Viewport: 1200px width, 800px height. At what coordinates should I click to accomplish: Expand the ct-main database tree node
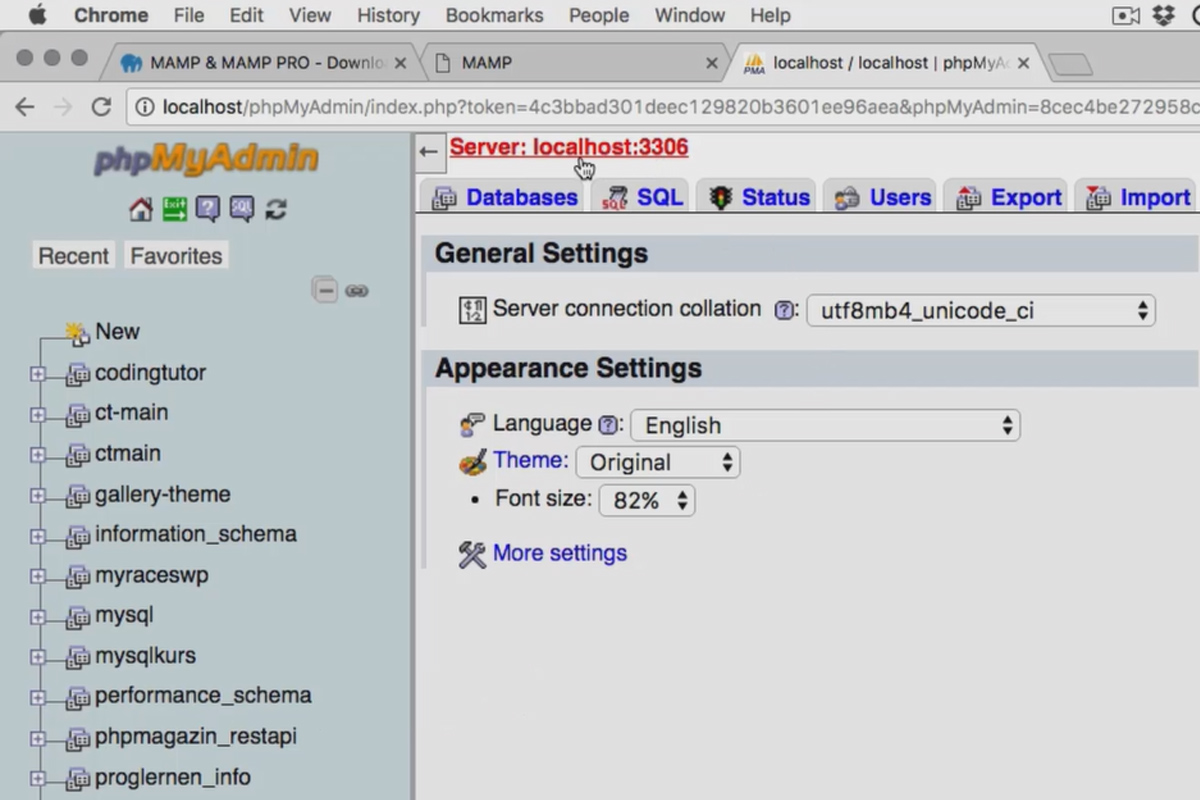pyautogui.click(x=38, y=414)
